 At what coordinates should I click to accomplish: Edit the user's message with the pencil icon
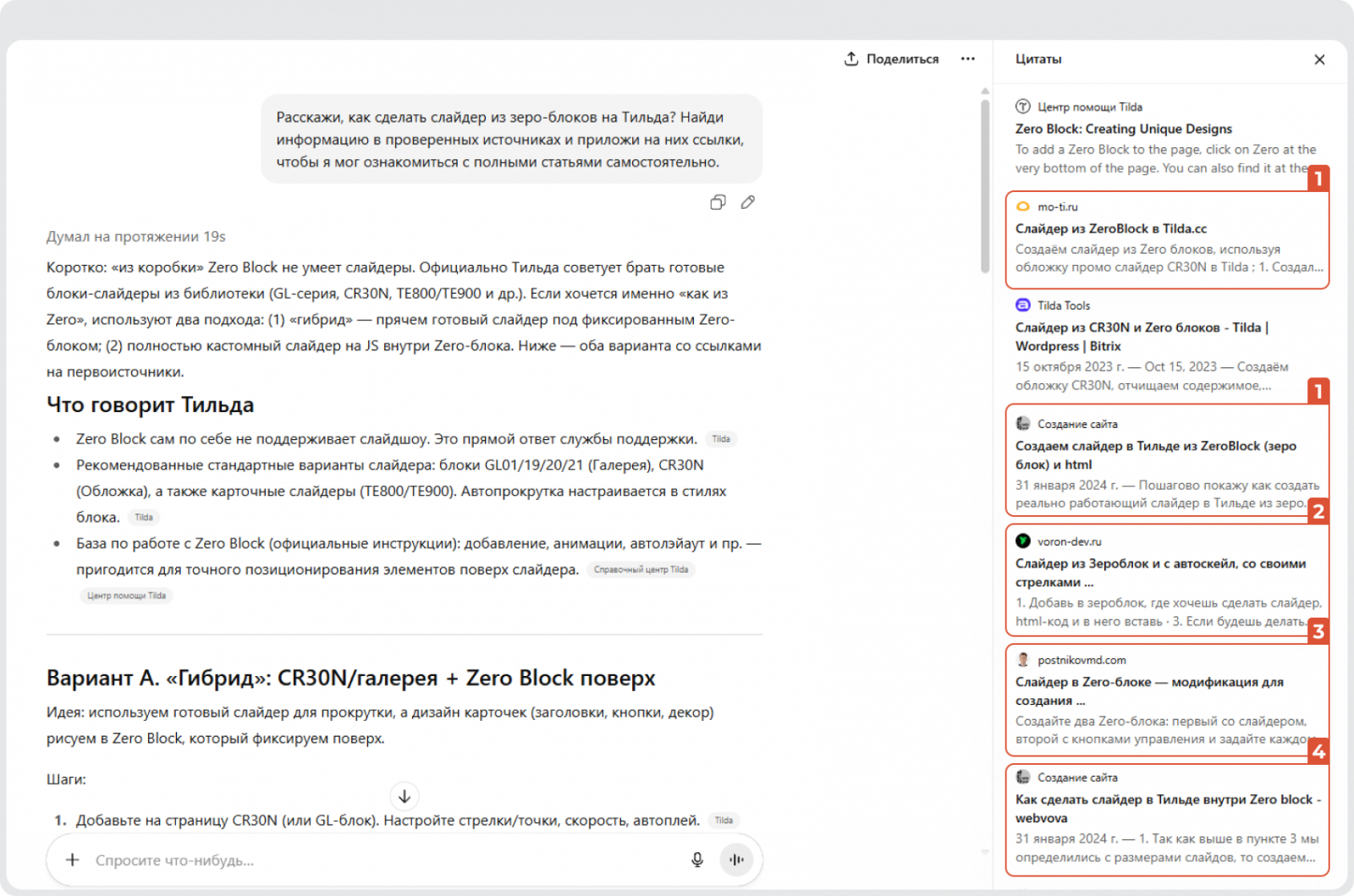tap(748, 202)
